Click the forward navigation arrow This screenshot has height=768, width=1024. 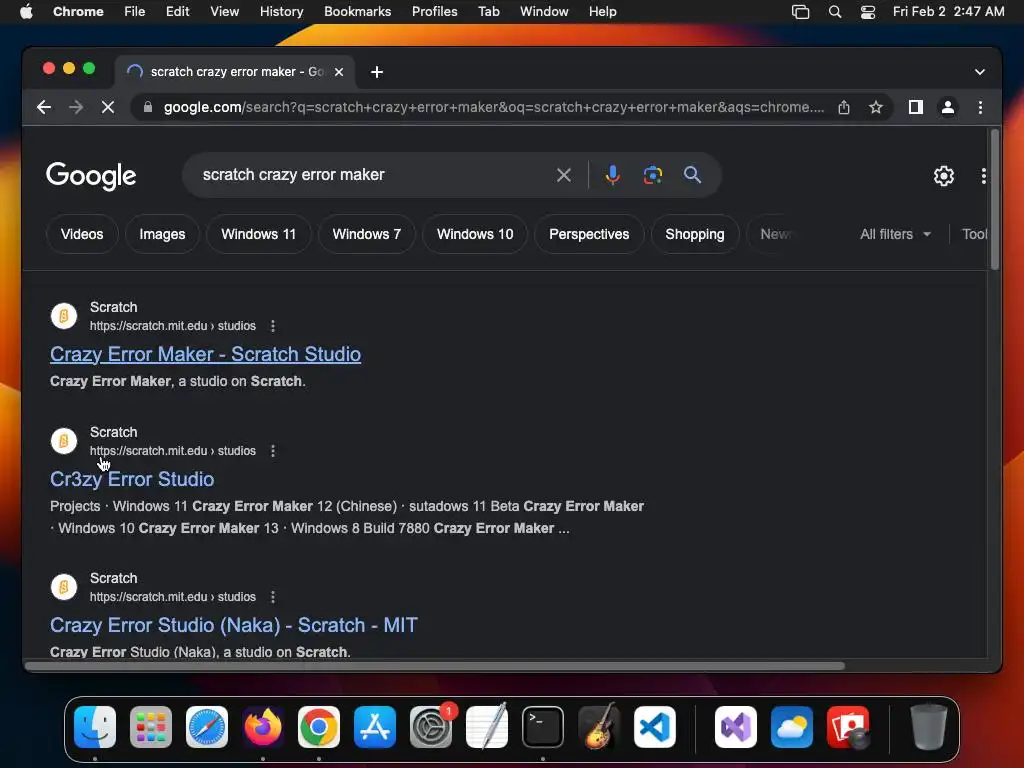[76, 107]
